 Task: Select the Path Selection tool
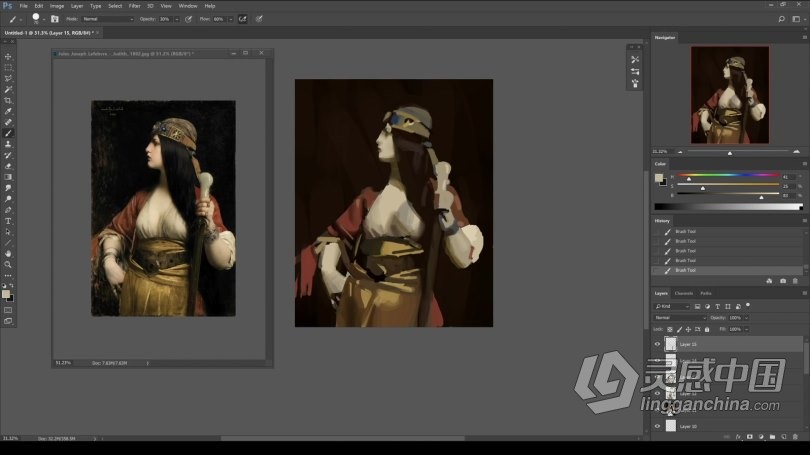[8, 232]
